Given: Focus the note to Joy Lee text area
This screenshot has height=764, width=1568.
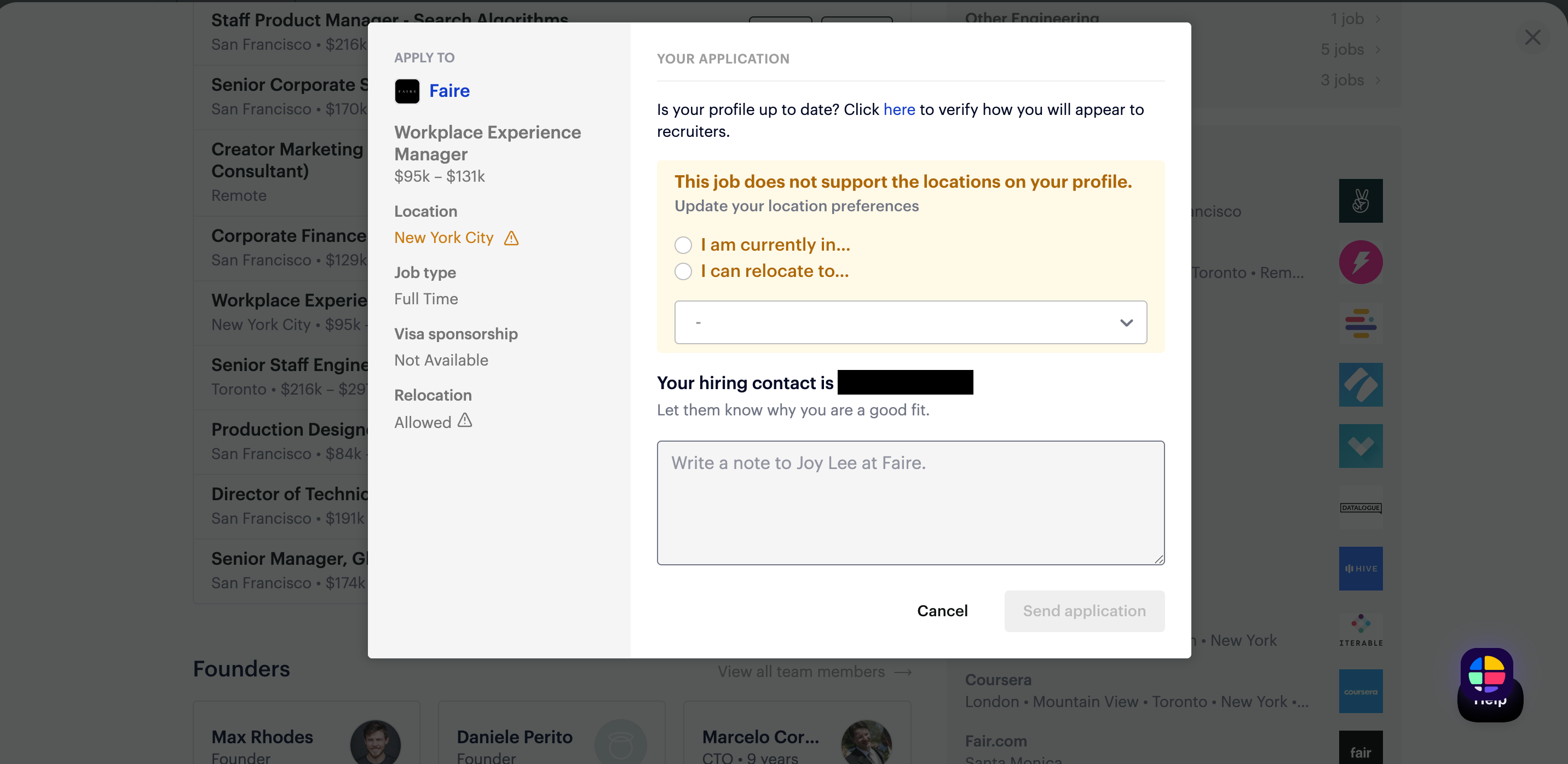Looking at the screenshot, I should pos(910,502).
